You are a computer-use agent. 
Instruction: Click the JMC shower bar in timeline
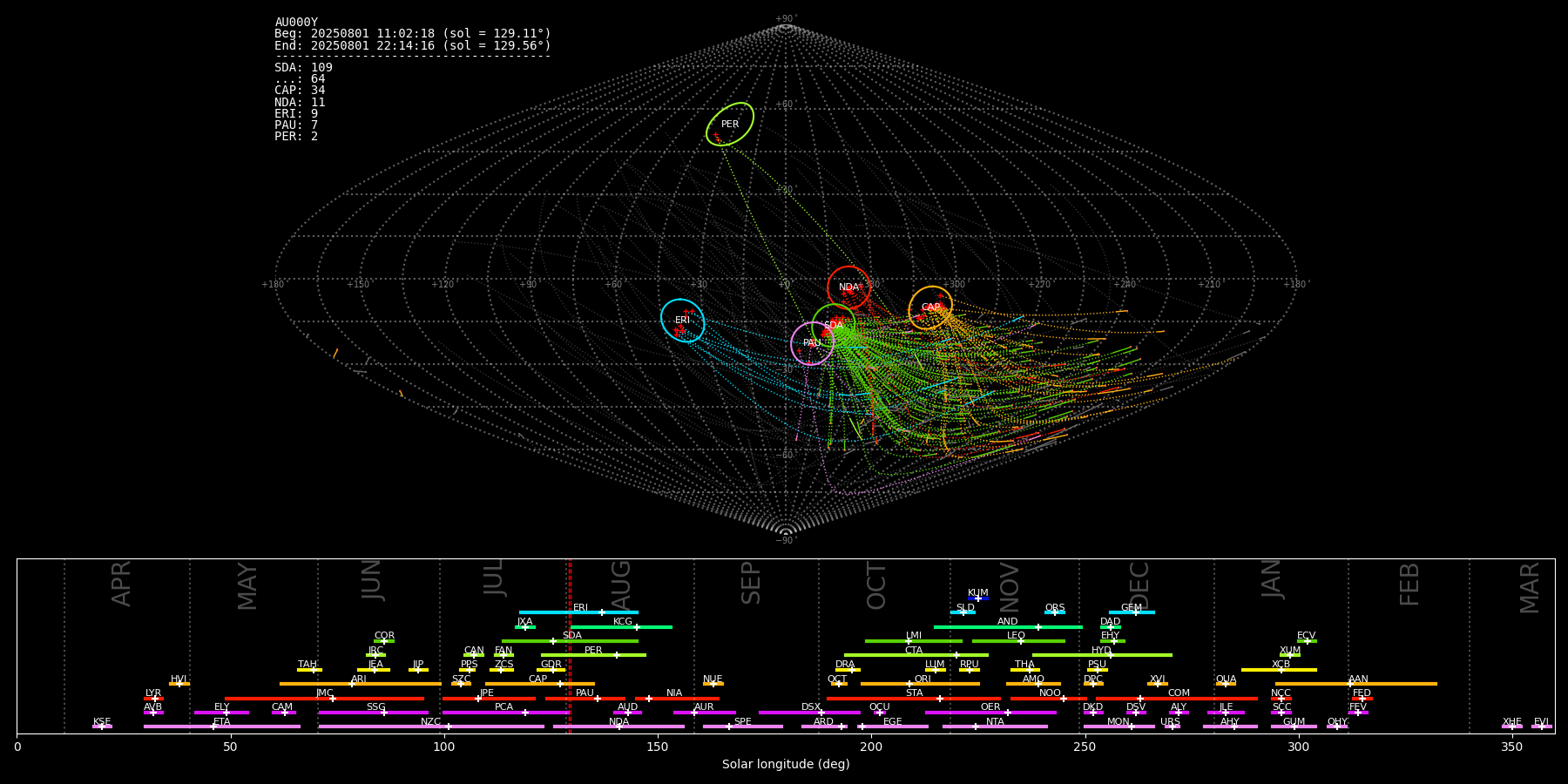pyautogui.click(x=324, y=699)
